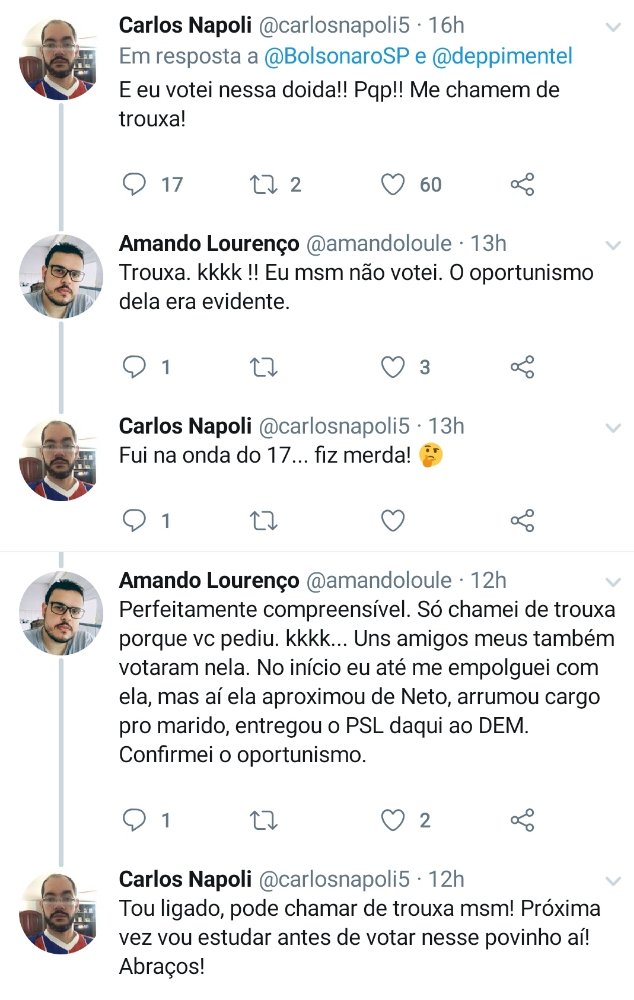Share the 'Trouxa. kkkk' tweet
The width and height of the screenshot is (634, 1000).
click(522, 368)
